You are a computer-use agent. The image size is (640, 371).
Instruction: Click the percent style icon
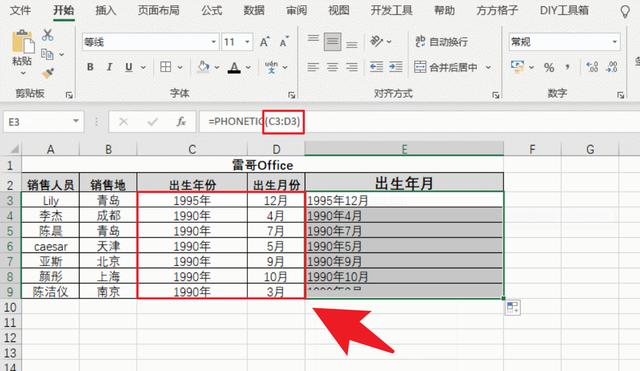click(549, 67)
